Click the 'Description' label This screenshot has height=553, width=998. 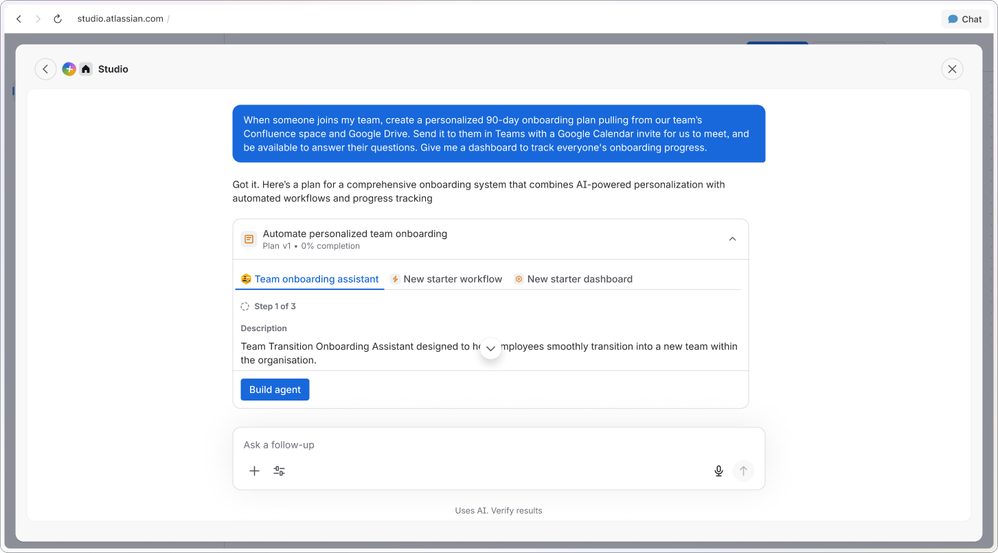tap(264, 328)
